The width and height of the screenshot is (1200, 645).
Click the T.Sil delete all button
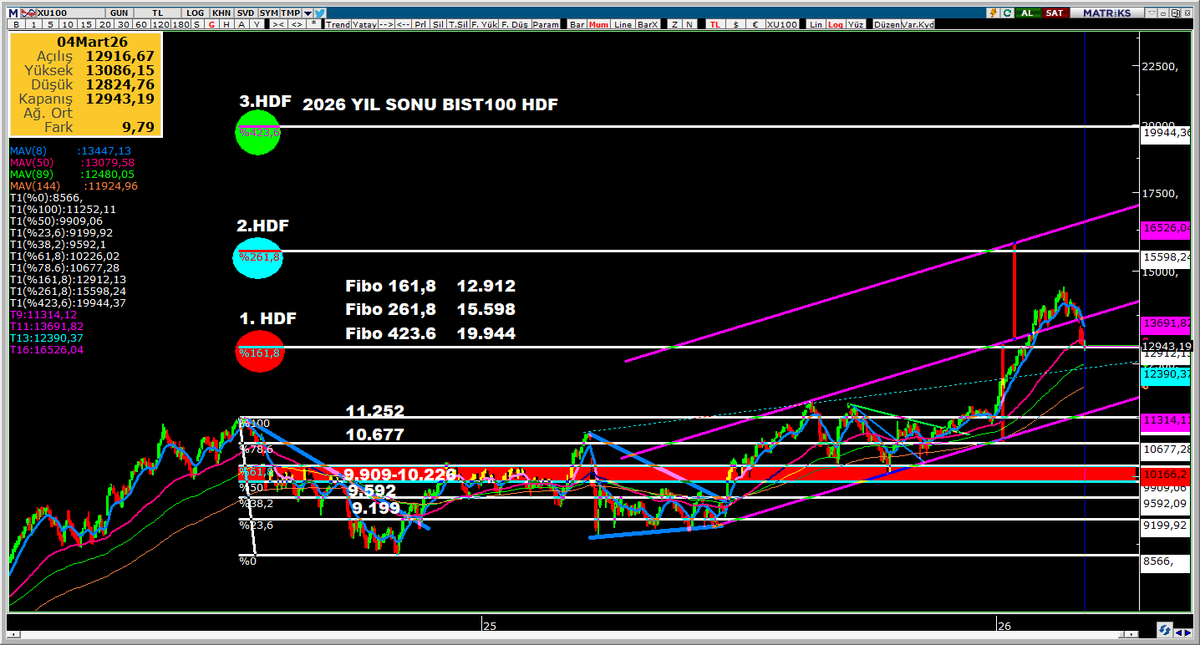[458, 24]
